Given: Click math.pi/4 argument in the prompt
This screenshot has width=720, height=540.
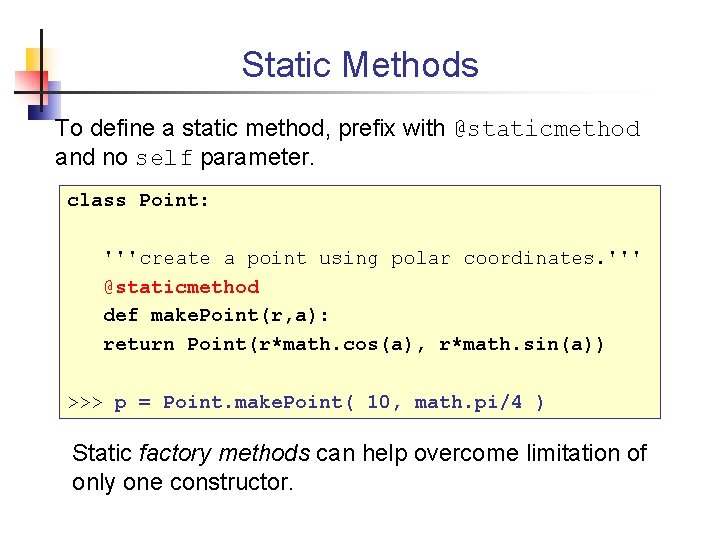Looking at the screenshot, I should point(468,403).
